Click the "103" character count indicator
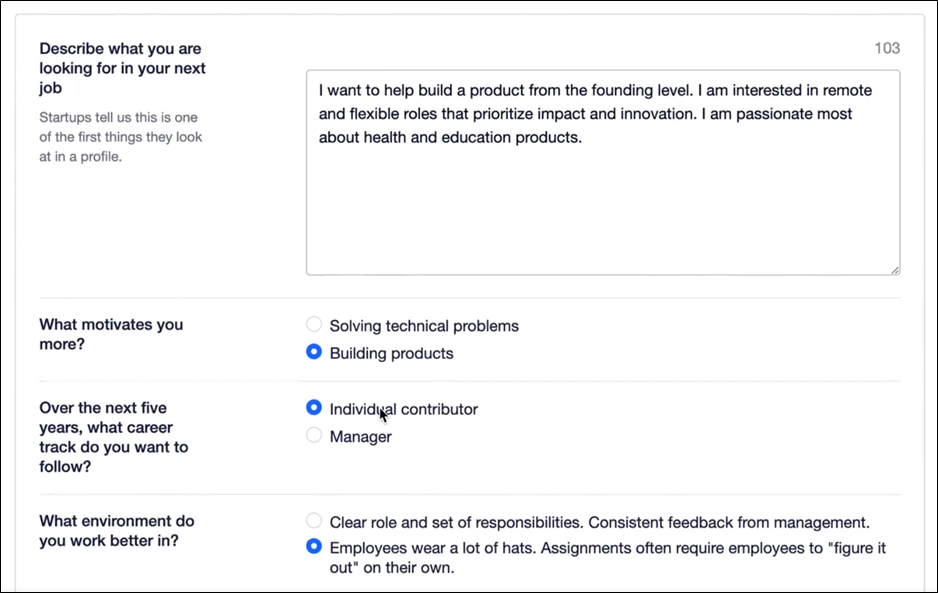 (x=887, y=48)
